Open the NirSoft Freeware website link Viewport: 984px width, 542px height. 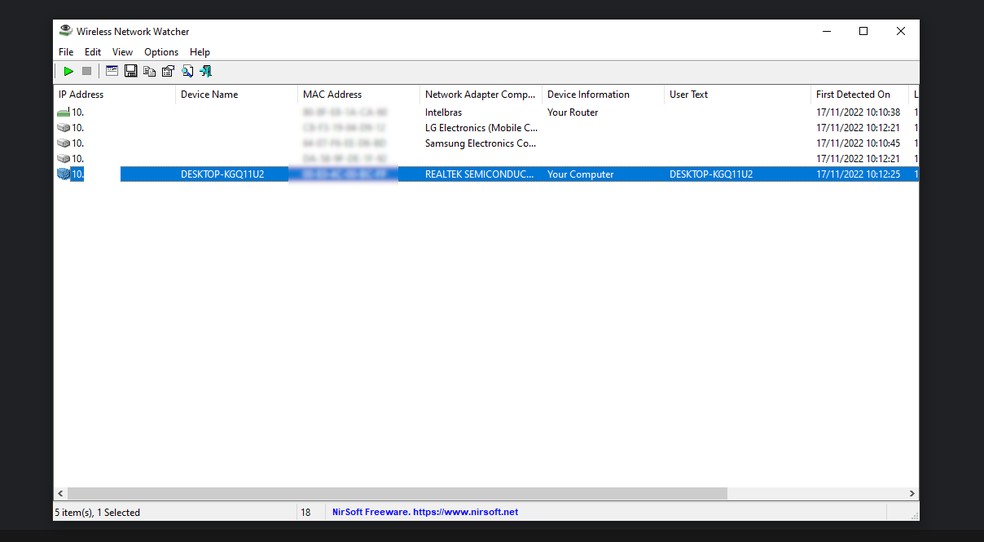point(425,512)
